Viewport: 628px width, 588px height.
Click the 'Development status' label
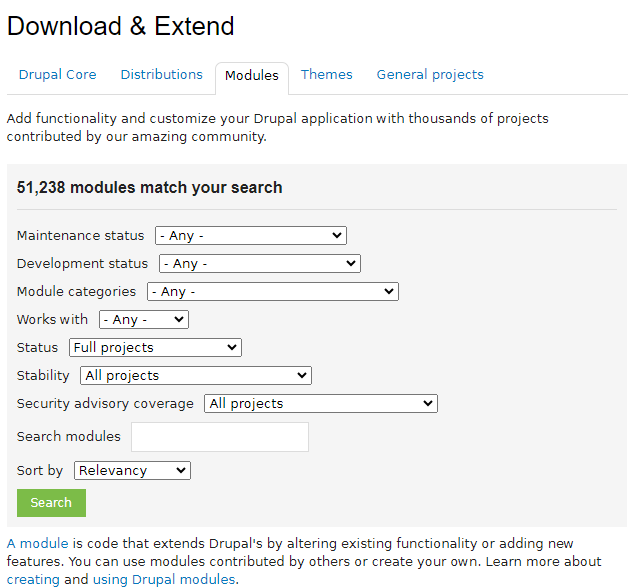83,264
